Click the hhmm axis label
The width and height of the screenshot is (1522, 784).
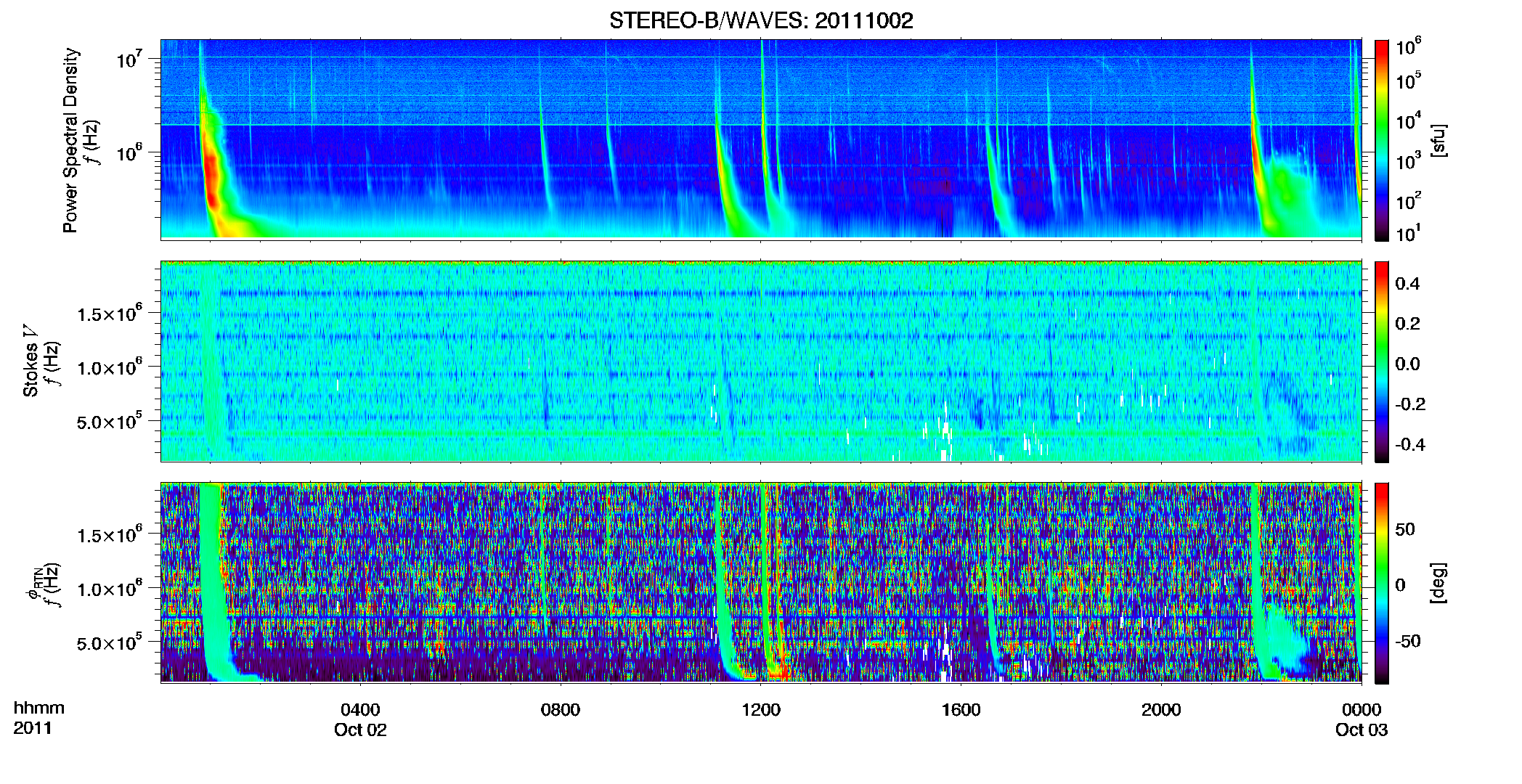click(39, 708)
